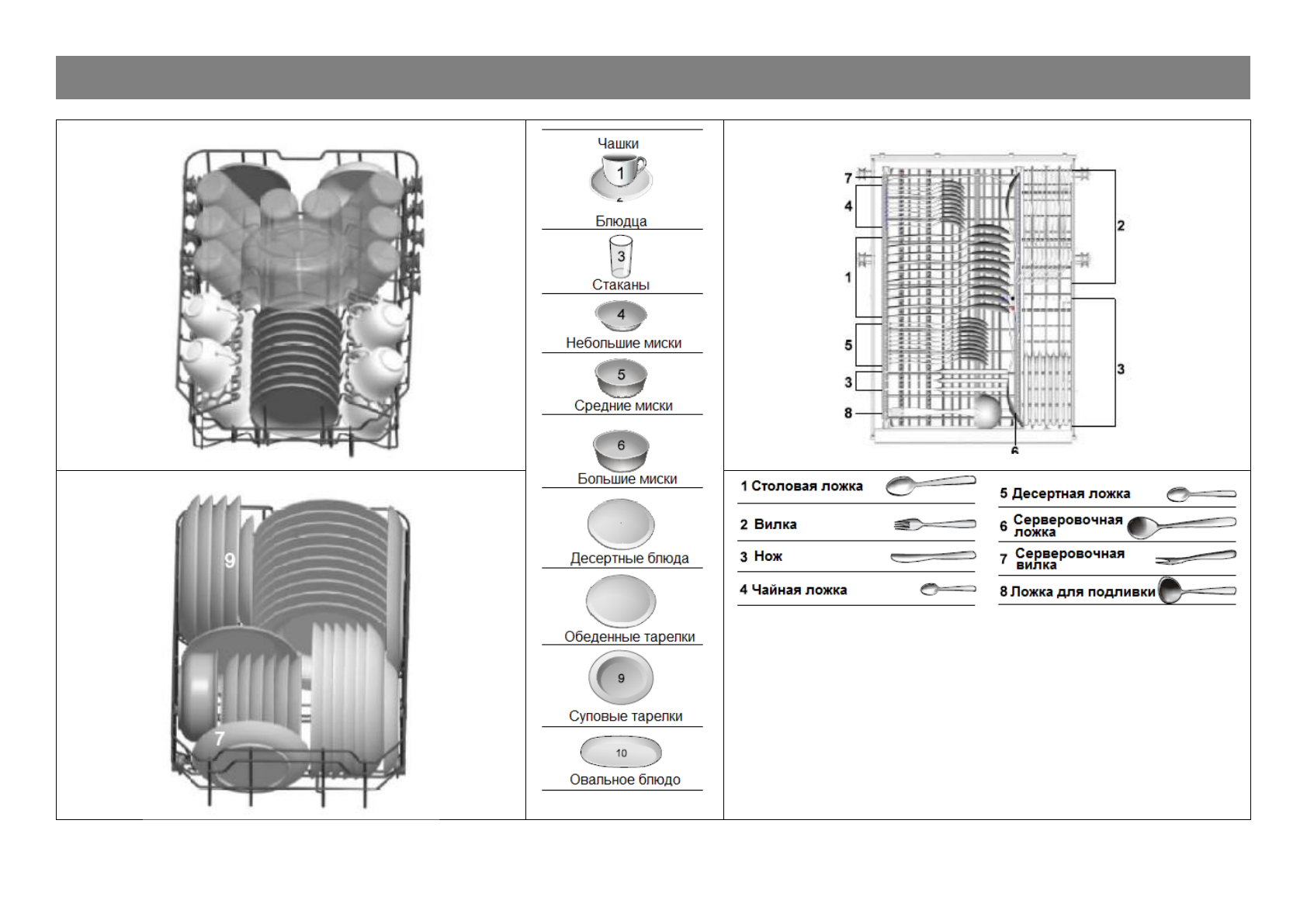Select the dessert plate icon above Десертные блюда
The width and height of the screenshot is (1307, 924).
pos(620,524)
